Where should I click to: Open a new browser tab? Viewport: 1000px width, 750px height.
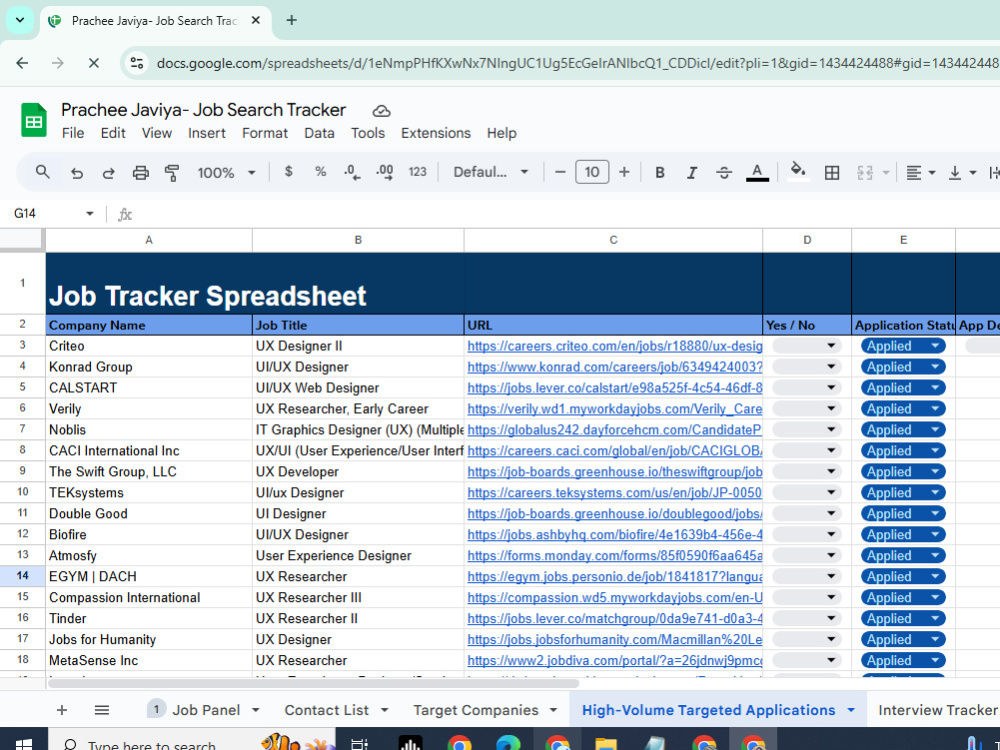[x=291, y=20]
